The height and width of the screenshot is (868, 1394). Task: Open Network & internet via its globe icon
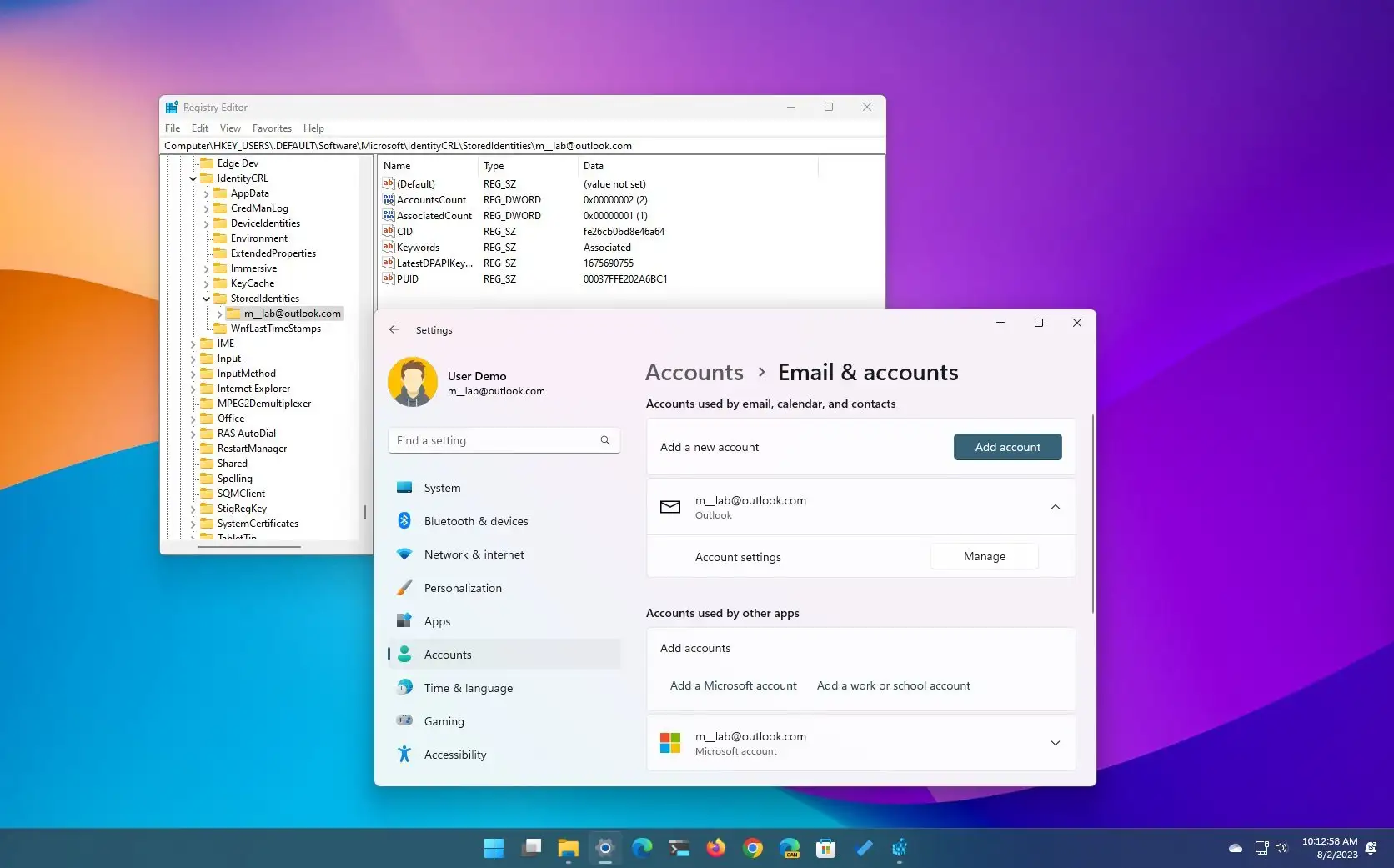tap(405, 554)
